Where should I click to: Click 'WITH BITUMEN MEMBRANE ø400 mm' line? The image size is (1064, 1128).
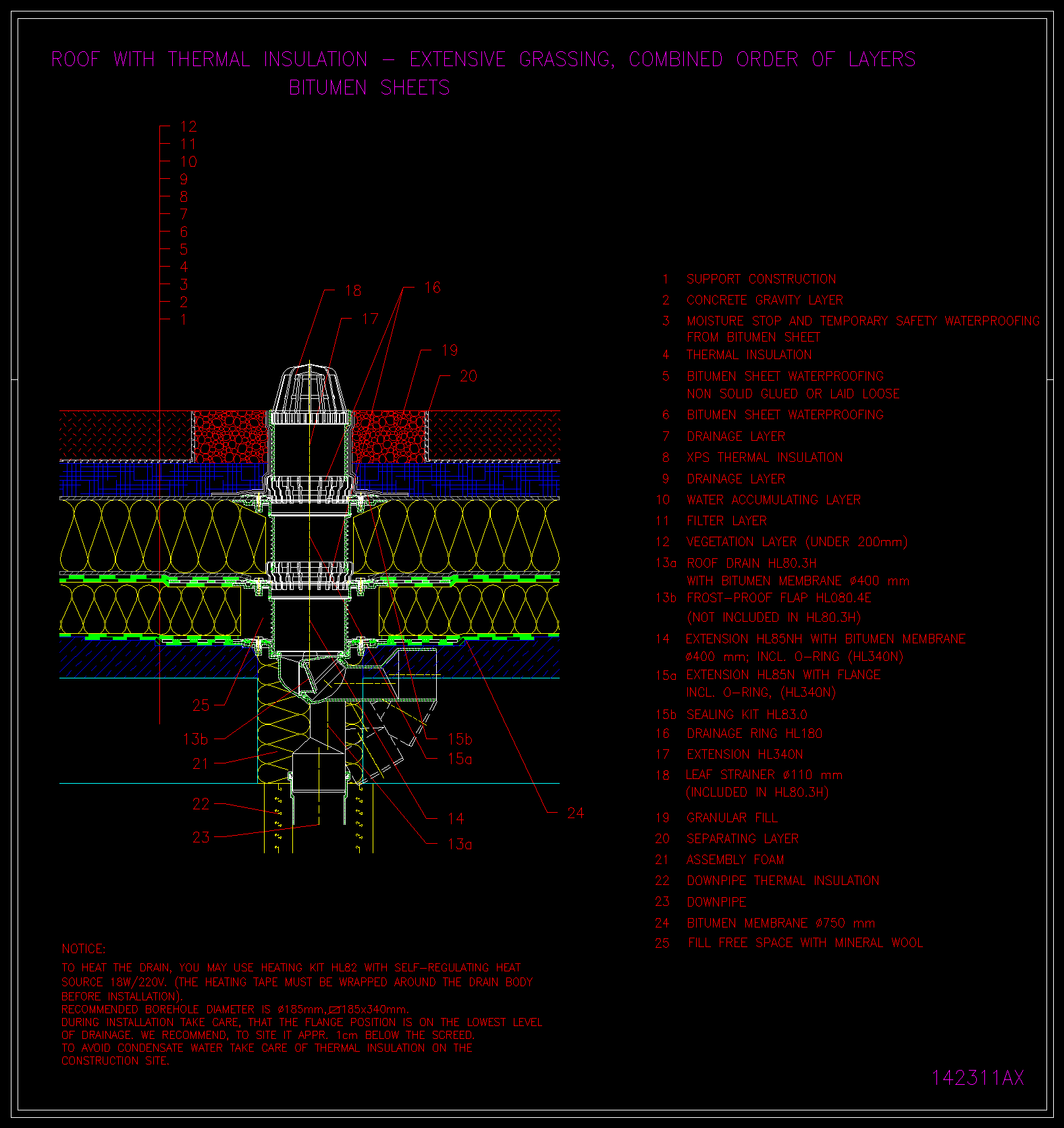[x=798, y=581]
